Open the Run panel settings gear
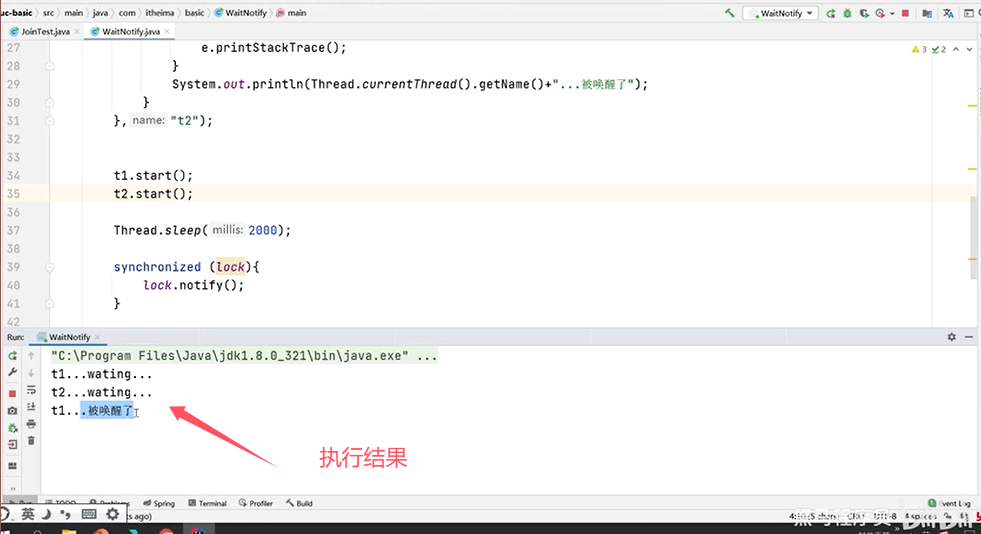This screenshot has height=534, width=981. [x=952, y=337]
